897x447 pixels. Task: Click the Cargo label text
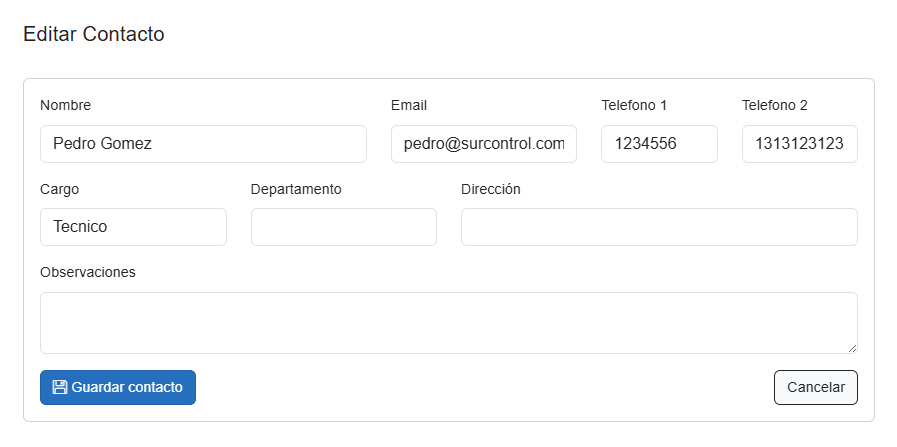coord(59,189)
